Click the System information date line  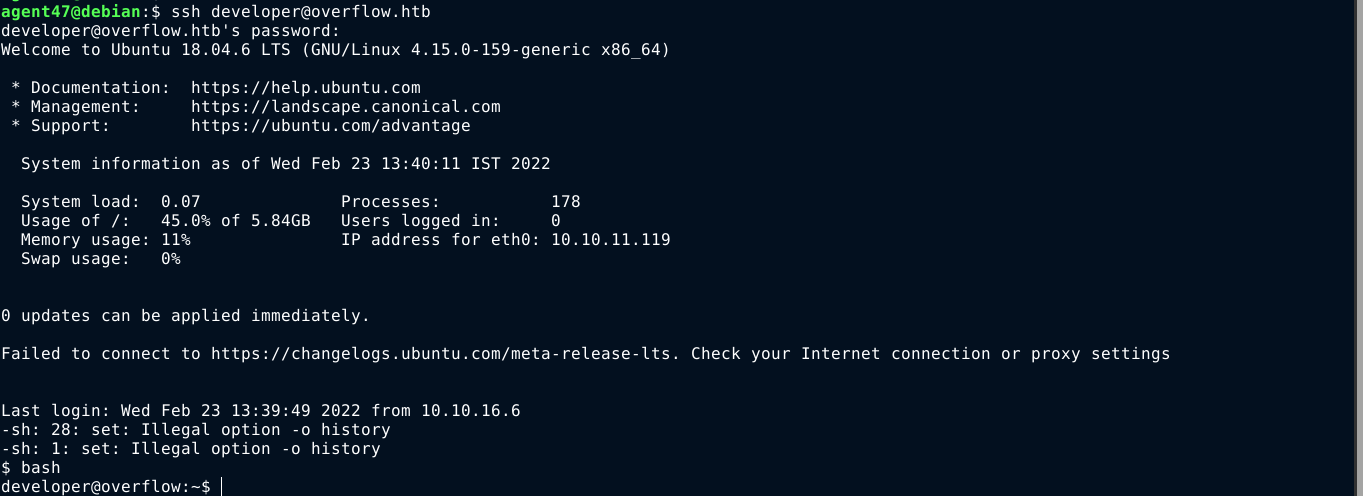(x=285, y=164)
